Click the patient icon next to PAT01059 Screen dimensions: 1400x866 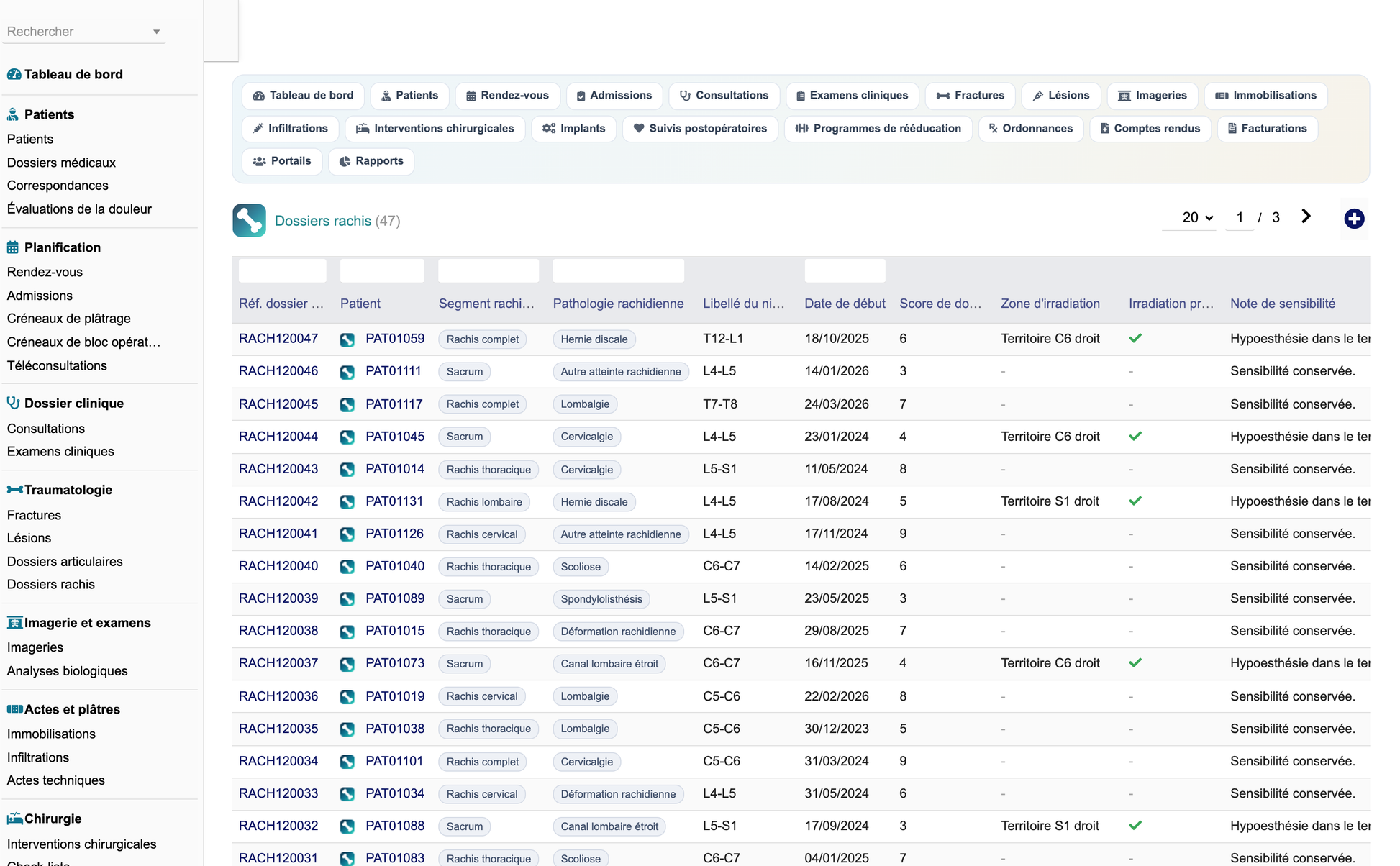347,339
